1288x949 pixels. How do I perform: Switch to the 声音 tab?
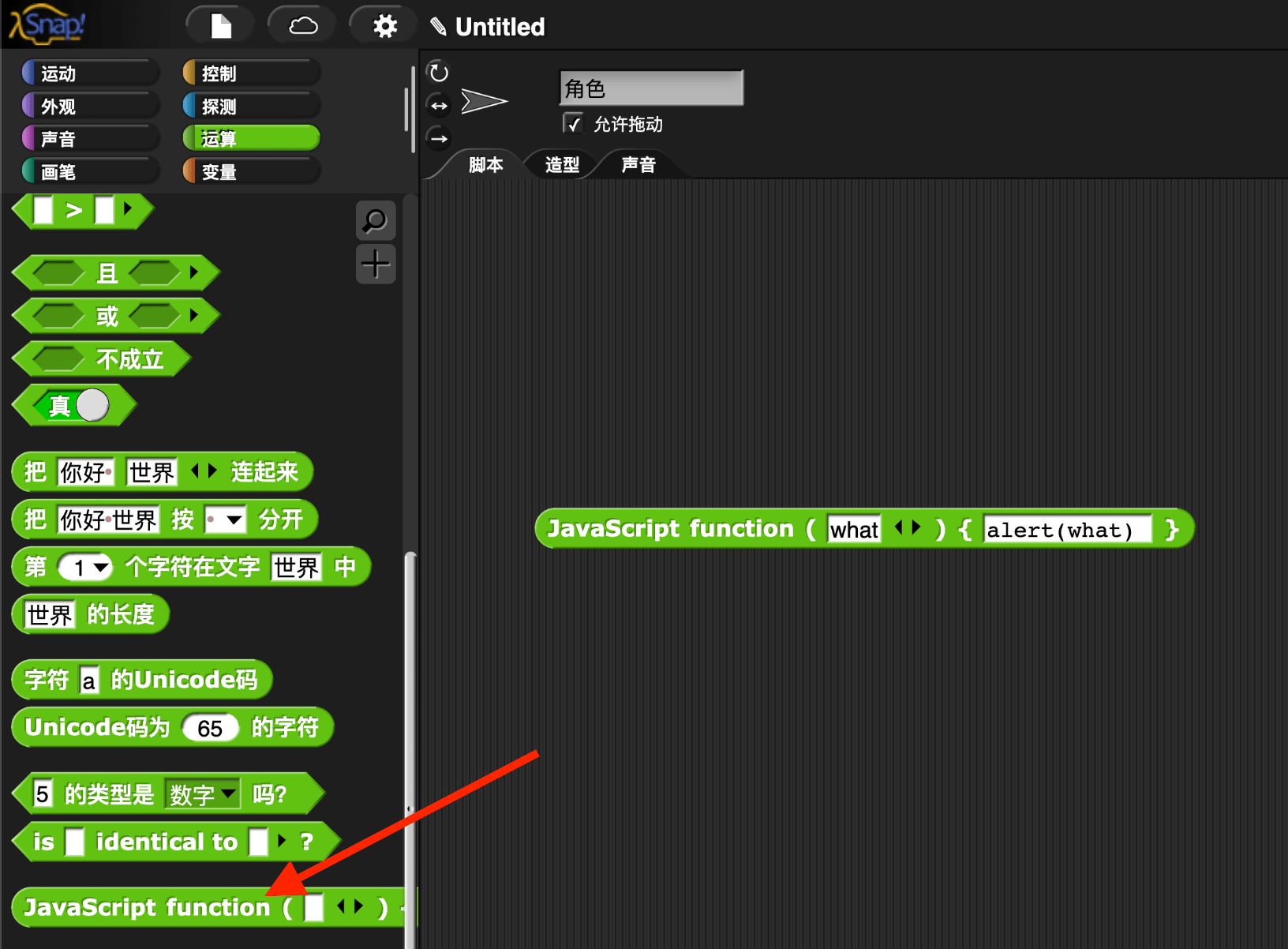[636, 165]
